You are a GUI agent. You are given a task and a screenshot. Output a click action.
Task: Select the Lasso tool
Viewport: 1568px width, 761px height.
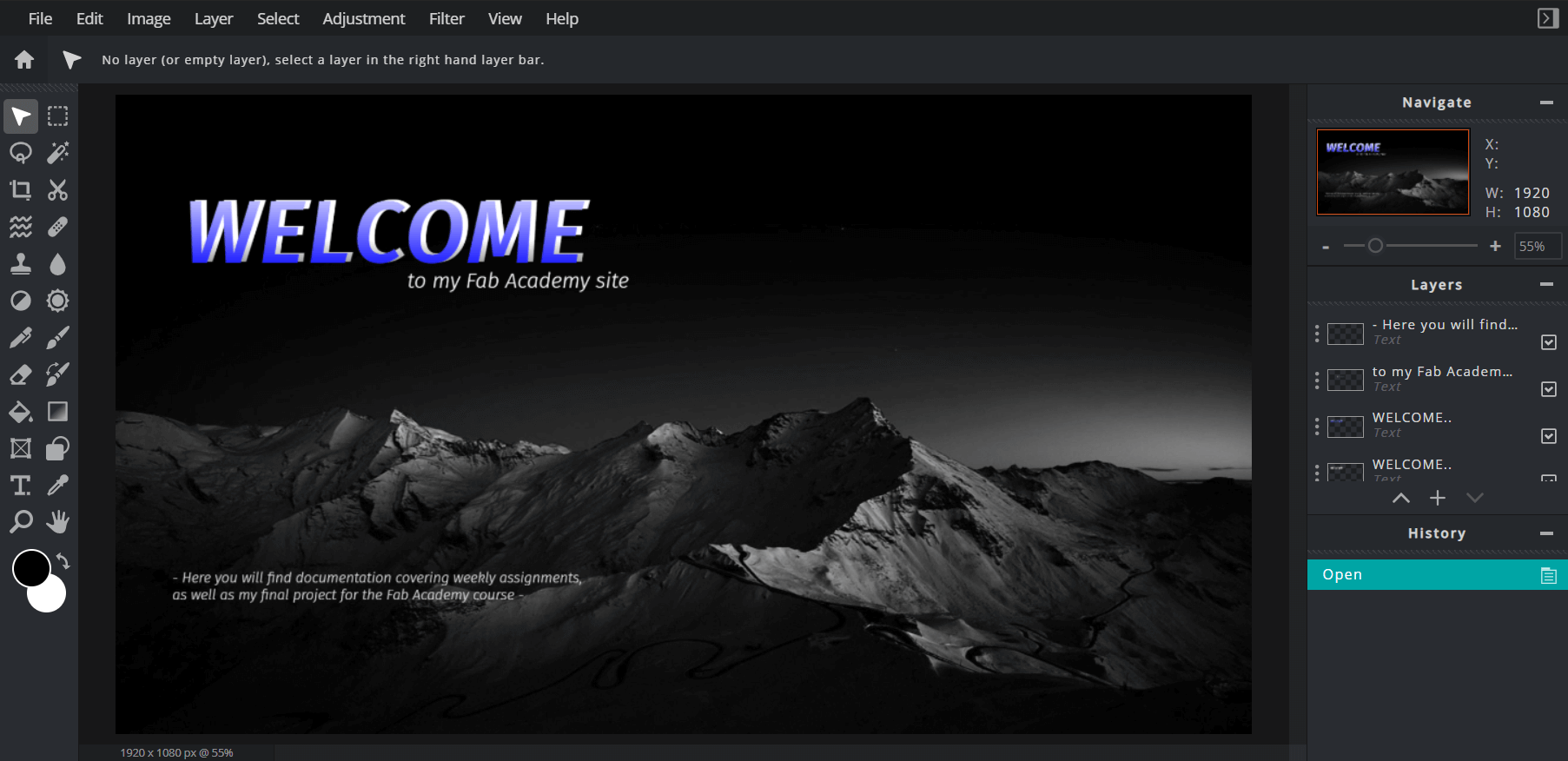21,153
